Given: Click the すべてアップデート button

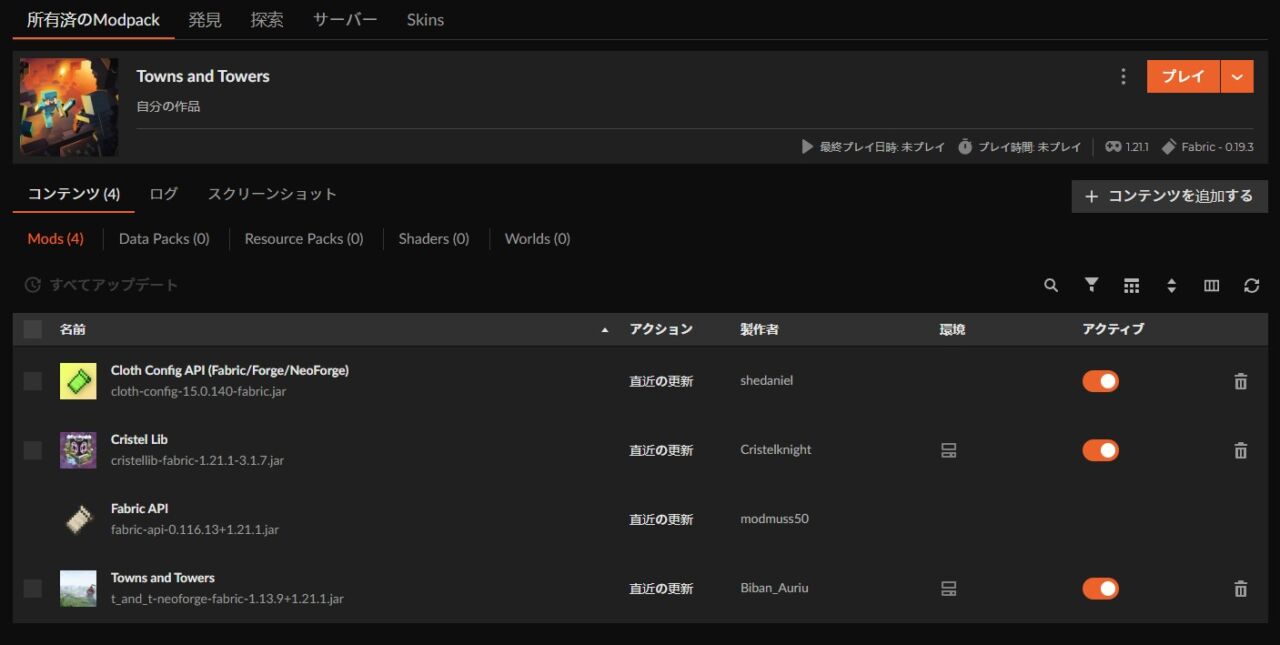Looking at the screenshot, I should (101, 285).
